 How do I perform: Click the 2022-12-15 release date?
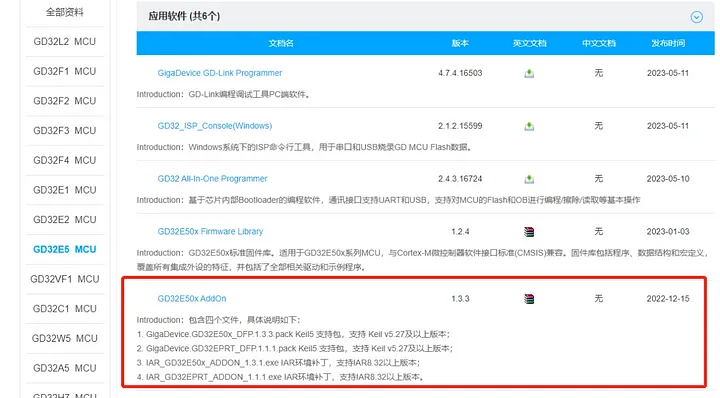click(x=668, y=298)
